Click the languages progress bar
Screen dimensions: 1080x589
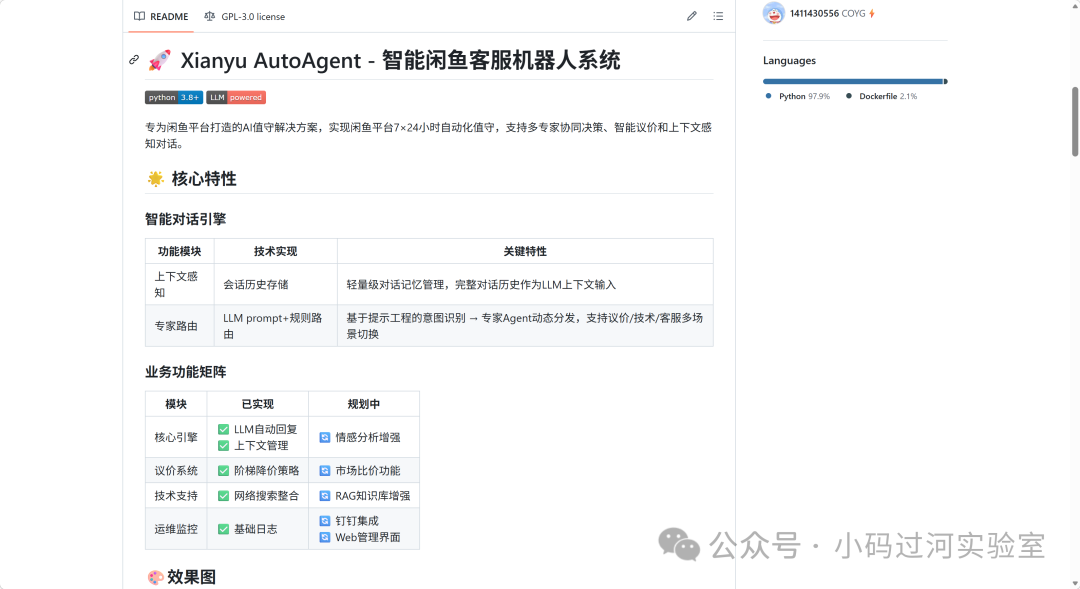(855, 81)
